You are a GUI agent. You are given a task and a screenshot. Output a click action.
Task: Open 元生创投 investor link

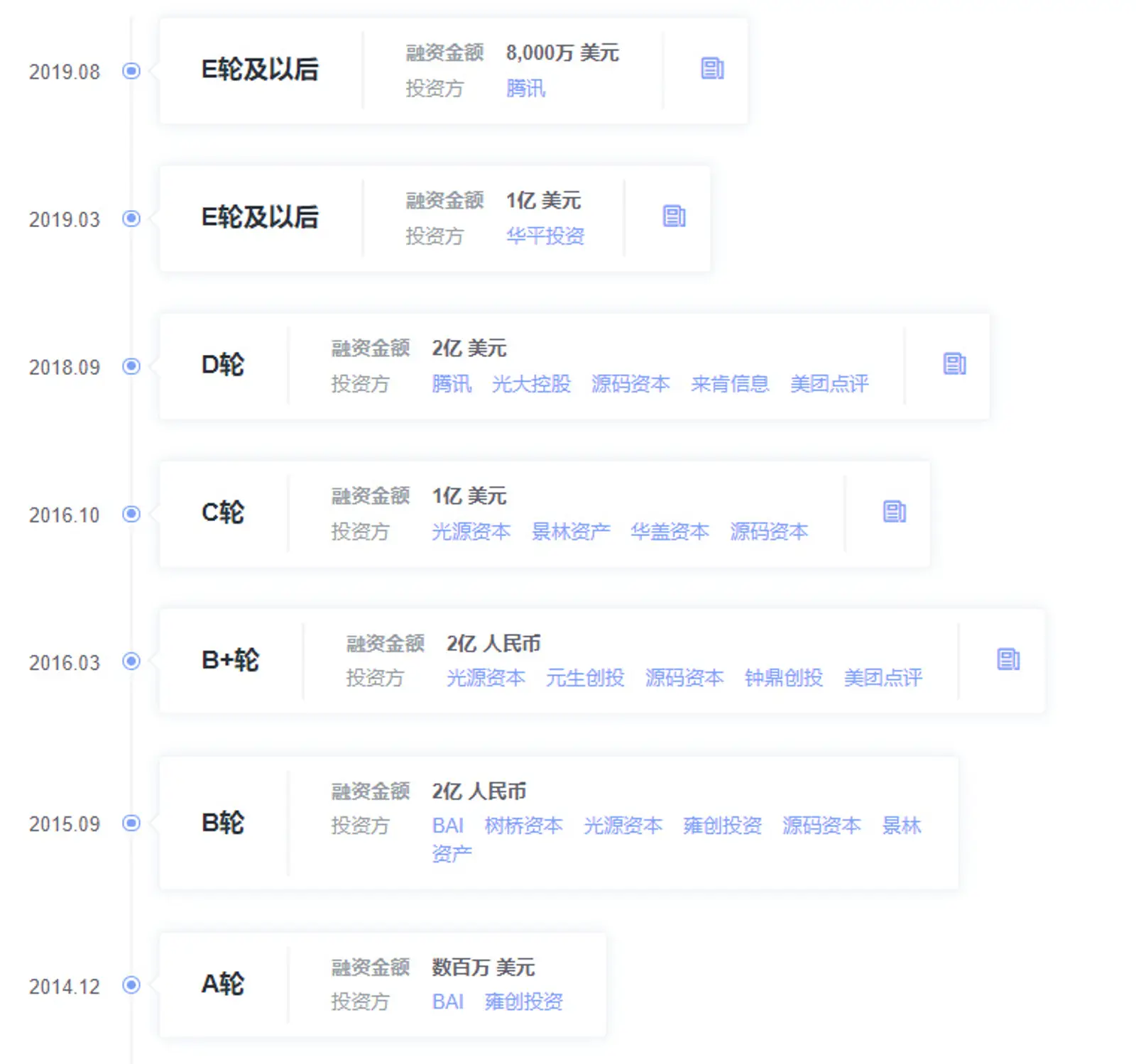point(586,678)
